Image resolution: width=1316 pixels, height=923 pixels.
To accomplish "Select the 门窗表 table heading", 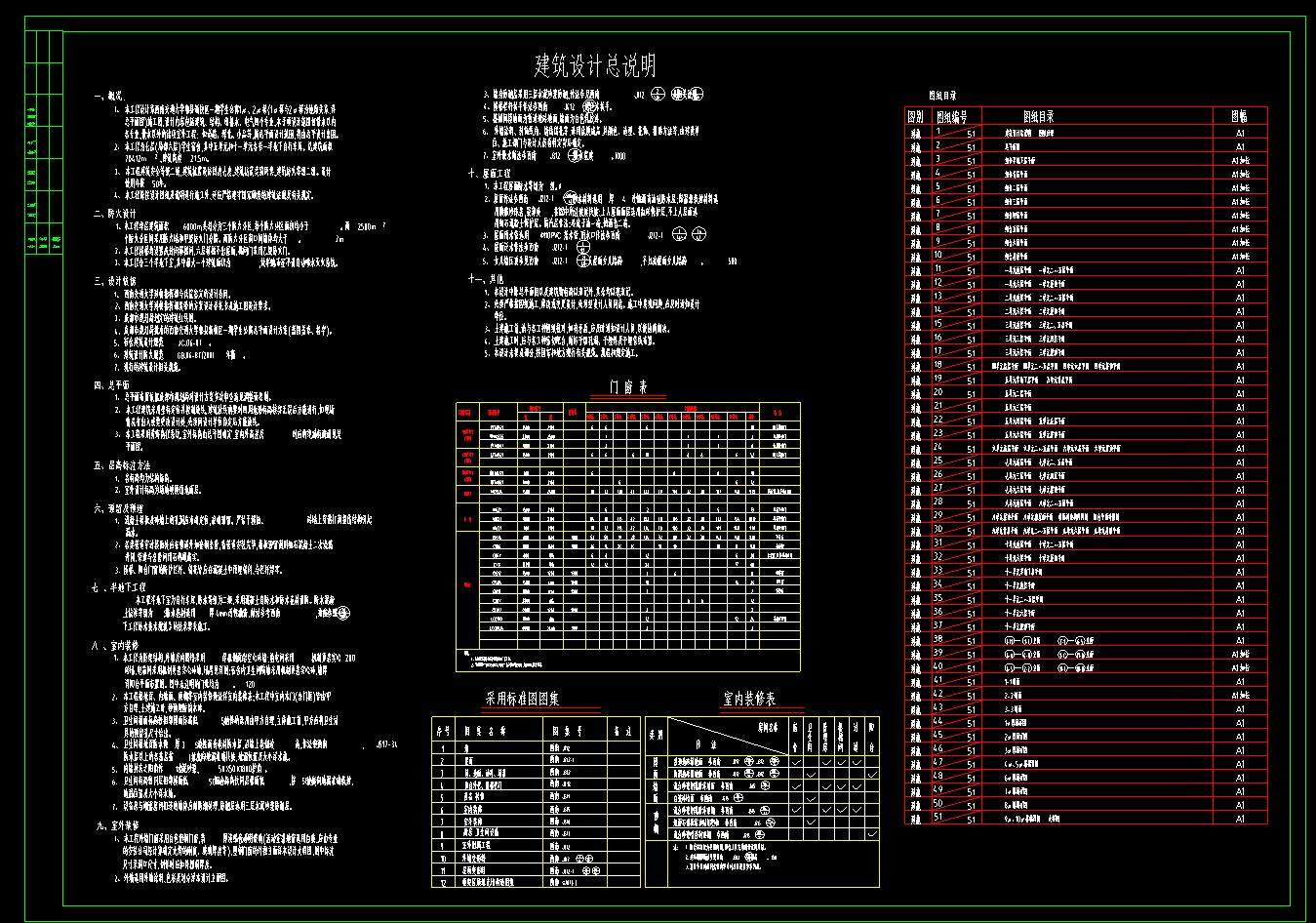I will pos(628,387).
